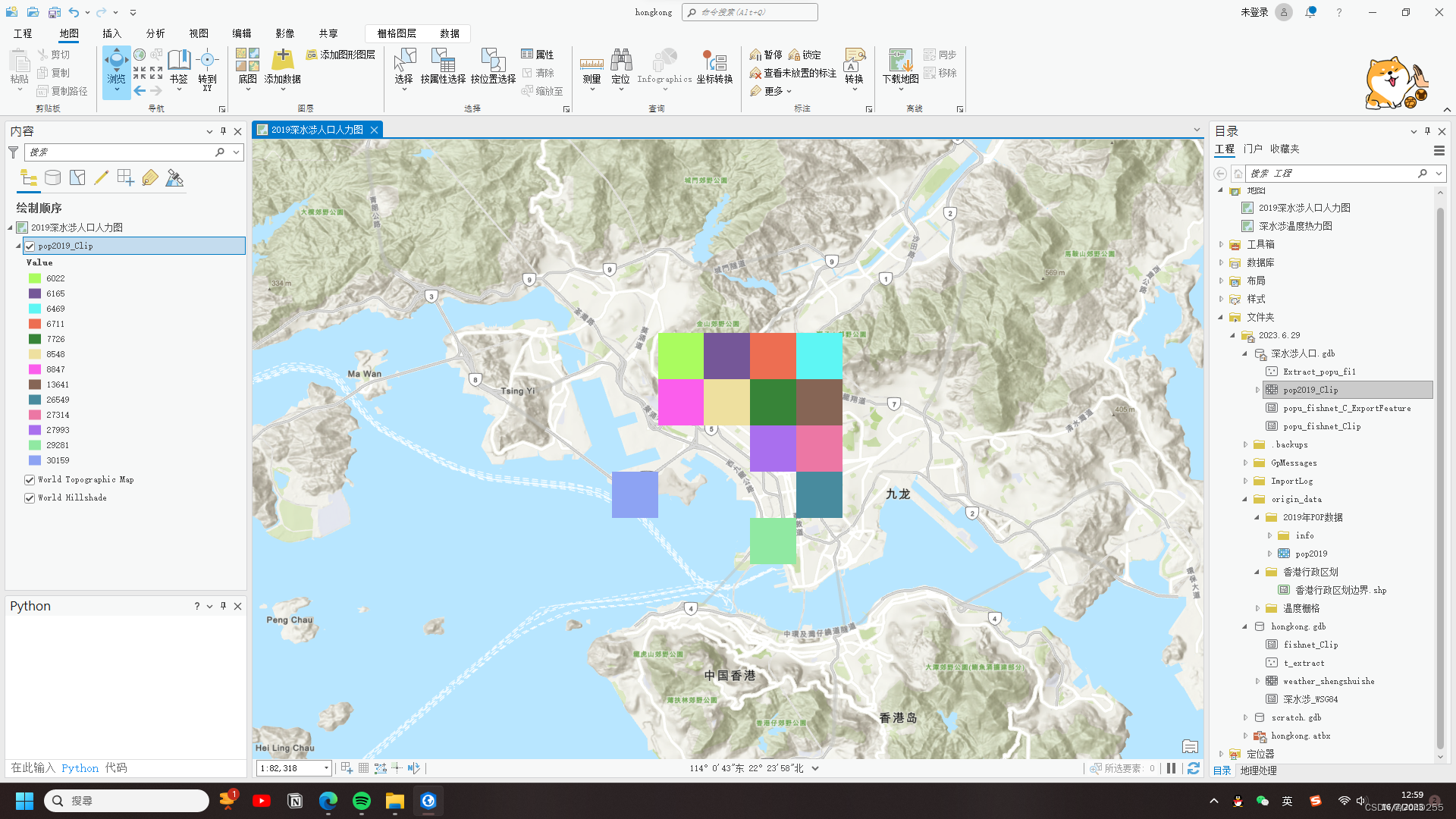Viewport: 1456px width, 819px height.
Task: Toggle World Topographic Map layer visibility
Action: click(x=30, y=480)
